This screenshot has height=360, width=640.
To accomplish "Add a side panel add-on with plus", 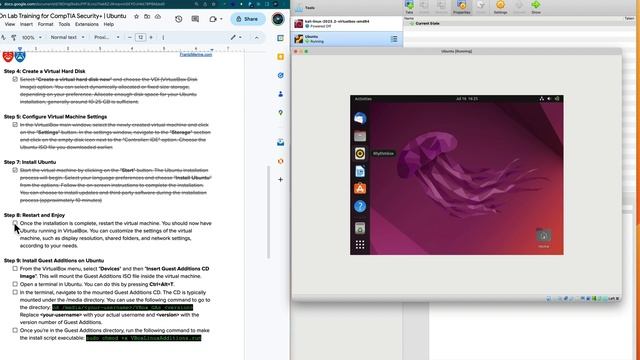I will click(x=280, y=180).
